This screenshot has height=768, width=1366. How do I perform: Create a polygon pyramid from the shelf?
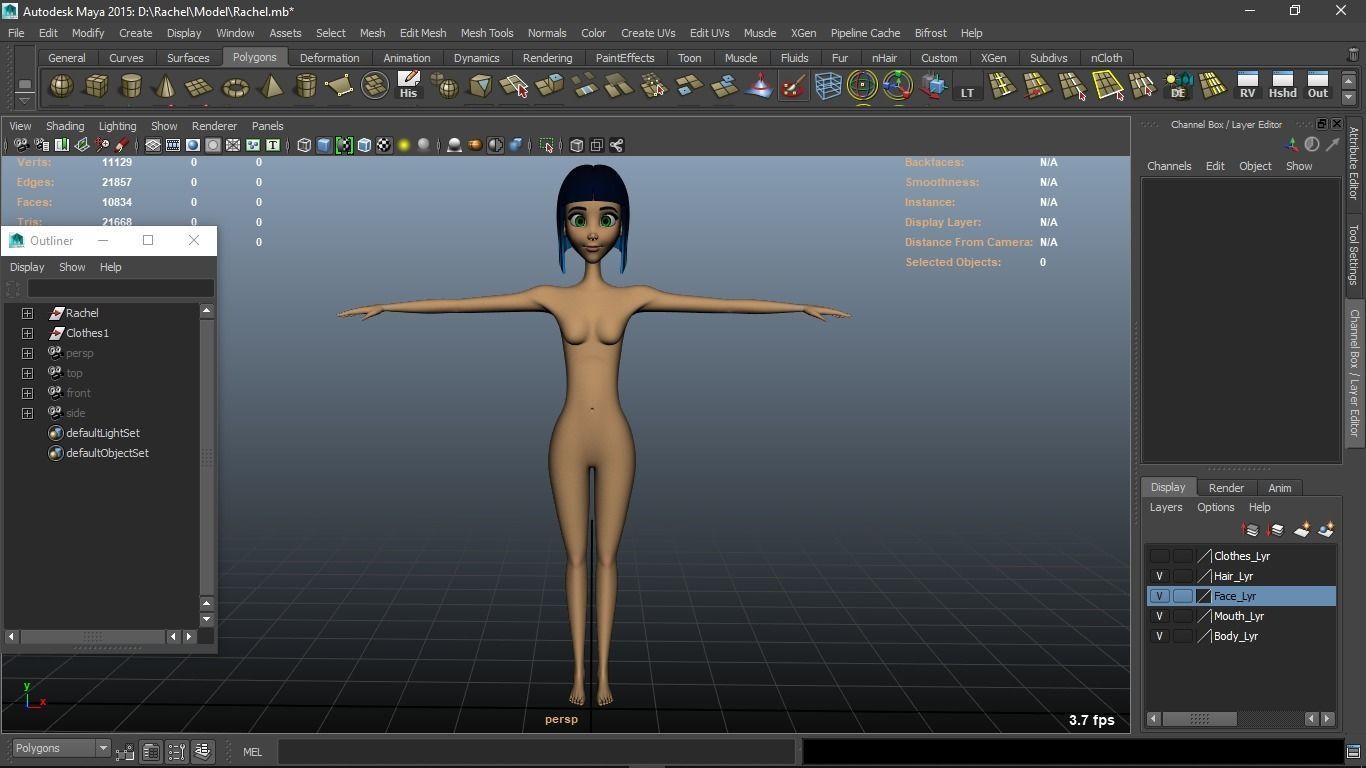tap(270, 87)
